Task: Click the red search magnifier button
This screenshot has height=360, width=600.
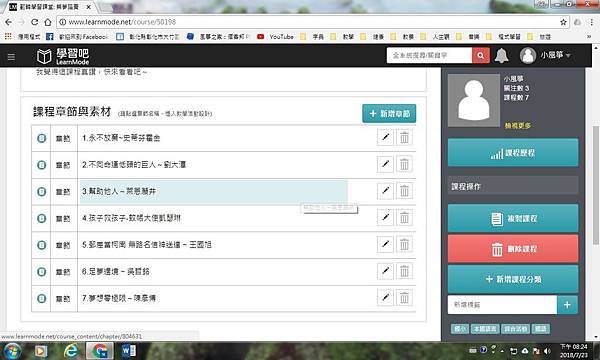Action: (481, 55)
